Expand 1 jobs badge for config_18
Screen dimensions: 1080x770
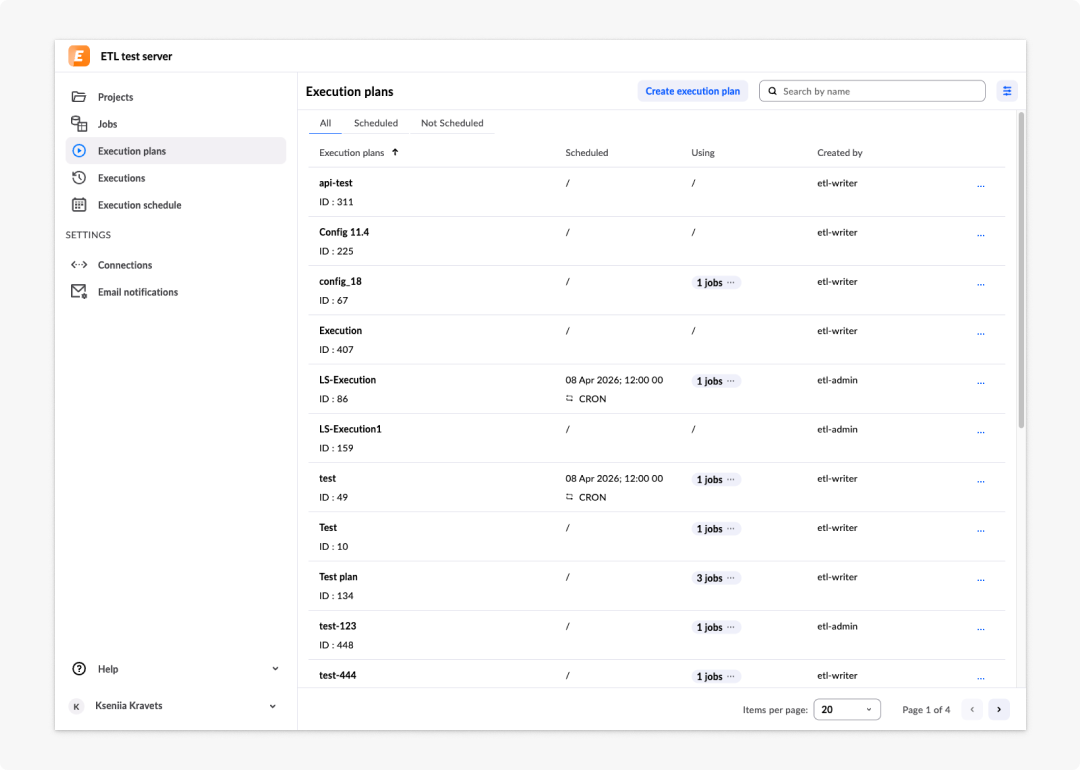point(716,282)
